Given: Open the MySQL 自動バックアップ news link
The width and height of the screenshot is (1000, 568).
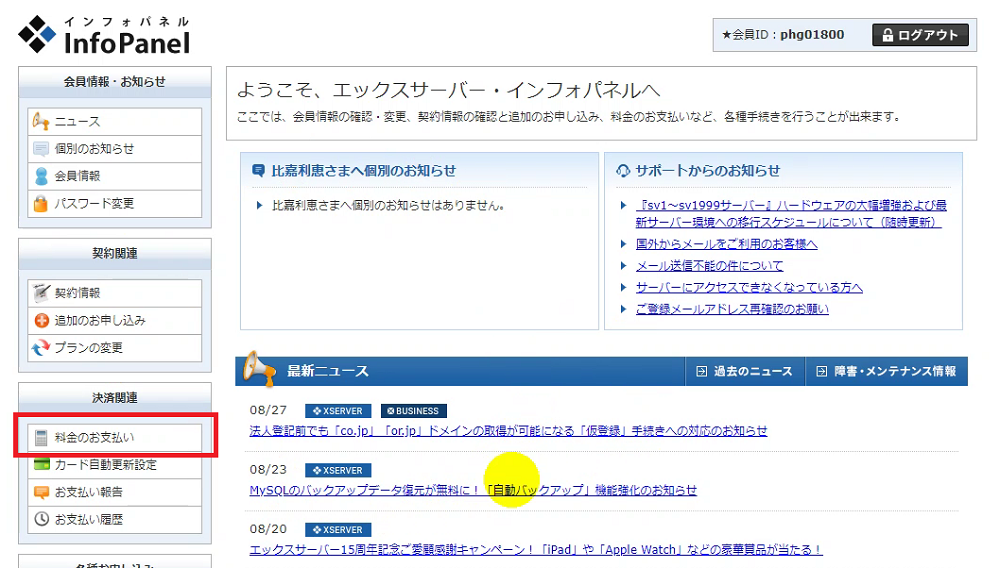Looking at the screenshot, I should pos(473,490).
